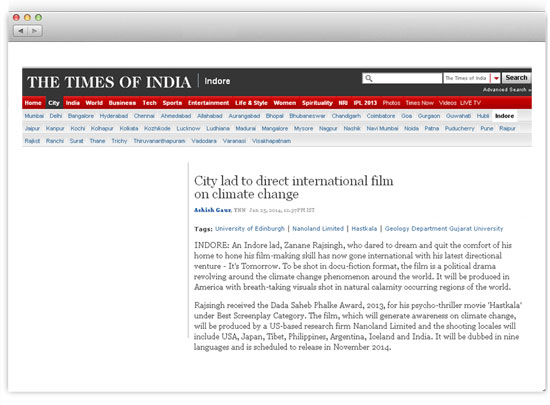Select Delhi city link
The height and width of the screenshot is (405, 550).
click(x=56, y=116)
